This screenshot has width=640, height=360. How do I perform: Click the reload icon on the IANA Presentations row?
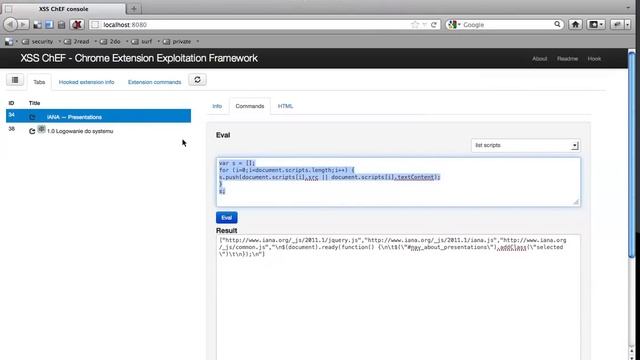coord(32,117)
